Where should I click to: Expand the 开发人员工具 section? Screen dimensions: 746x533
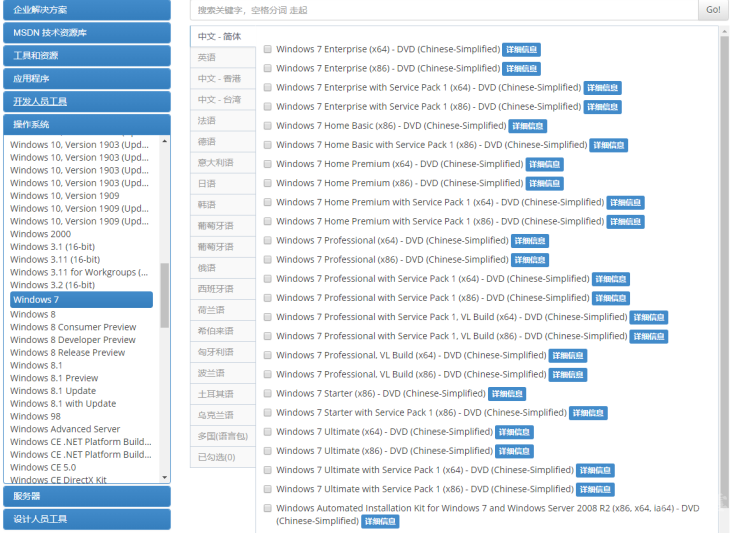click(x=87, y=101)
